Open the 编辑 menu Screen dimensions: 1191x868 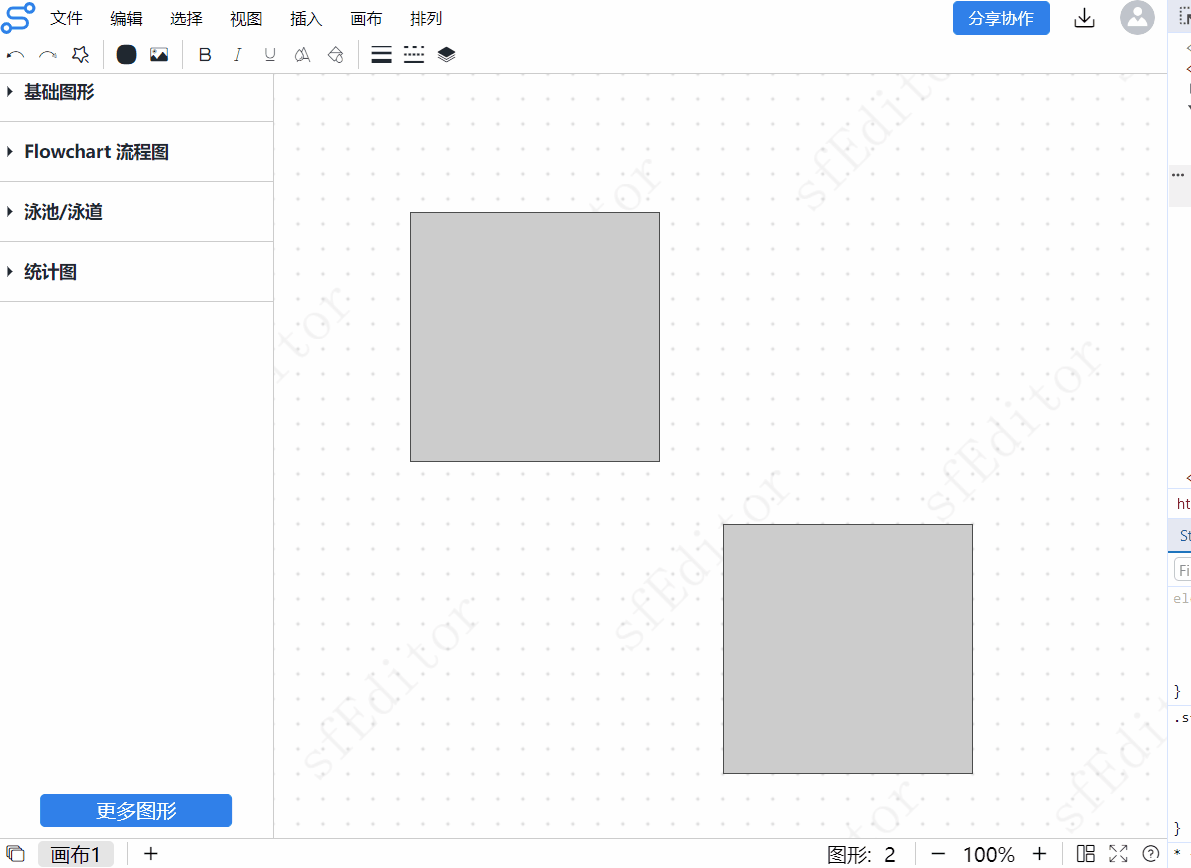[x=126, y=18]
